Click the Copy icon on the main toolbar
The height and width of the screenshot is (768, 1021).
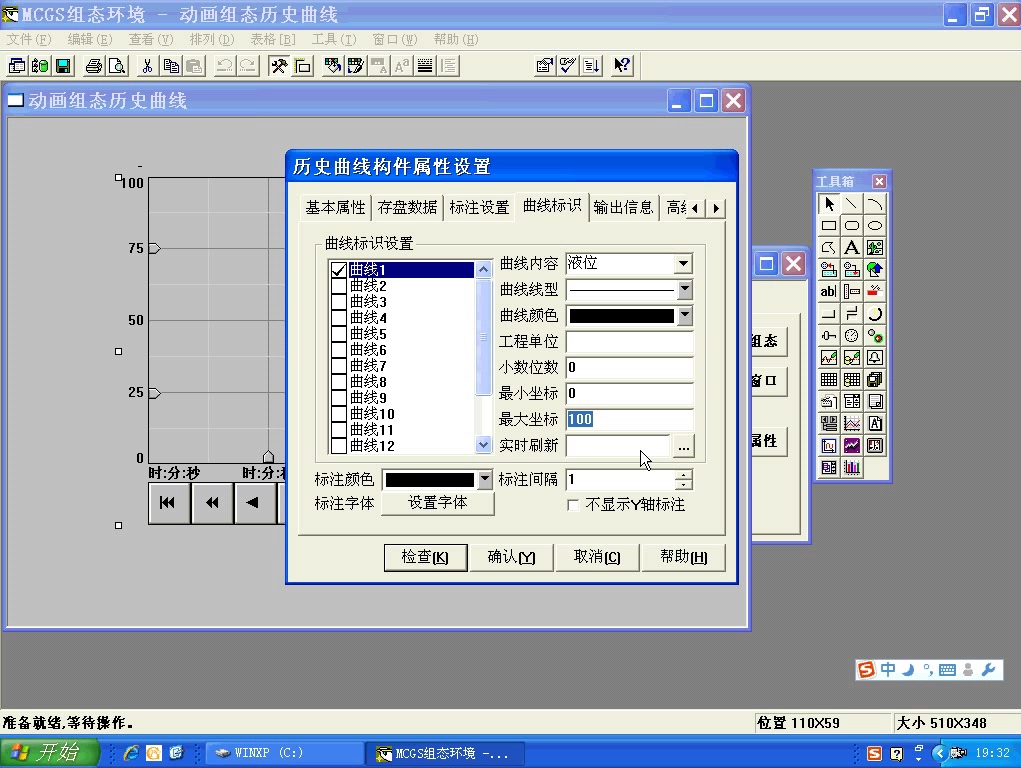pos(171,65)
